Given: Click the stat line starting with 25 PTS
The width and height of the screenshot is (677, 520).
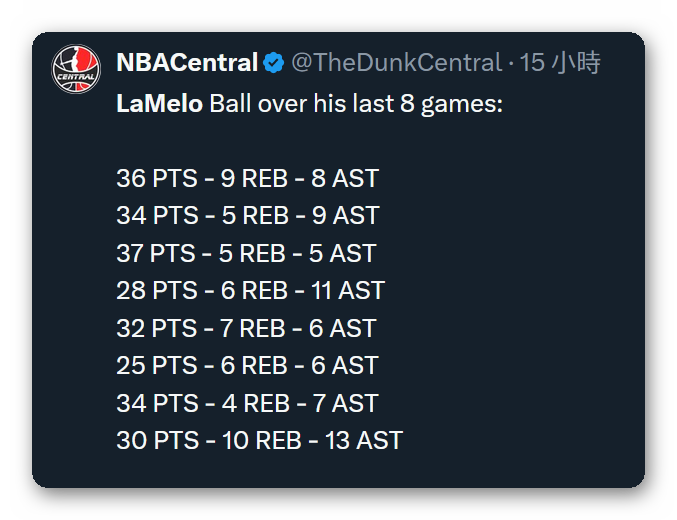Looking at the screenshot, I should tap(247, 366).
